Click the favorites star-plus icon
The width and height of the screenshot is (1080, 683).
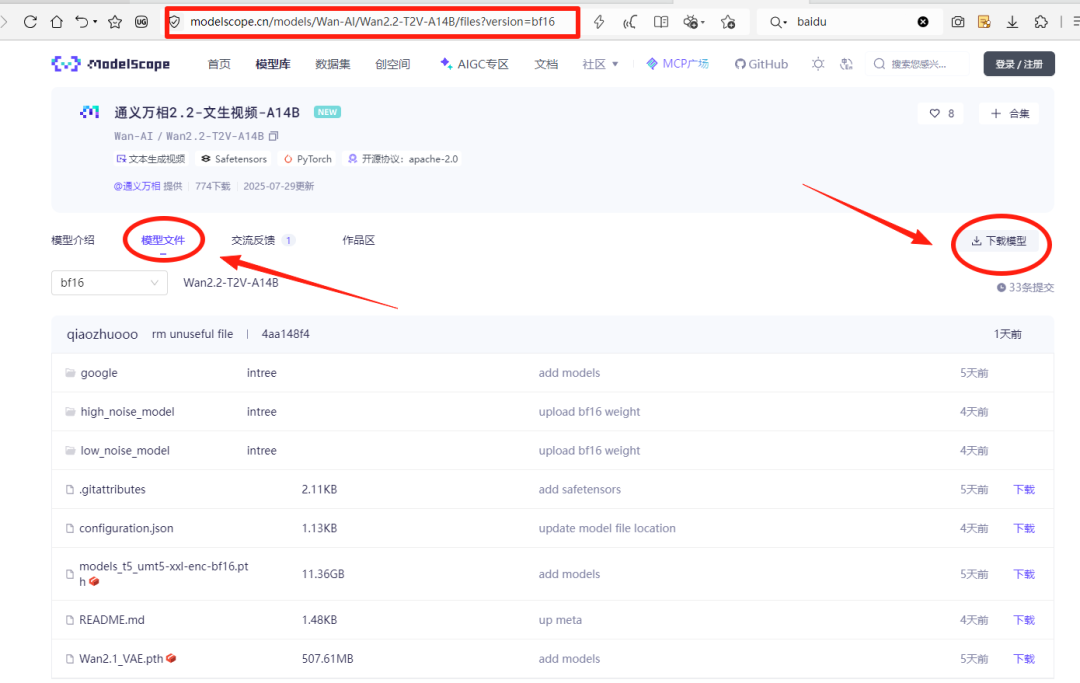(x=728, y=22)
